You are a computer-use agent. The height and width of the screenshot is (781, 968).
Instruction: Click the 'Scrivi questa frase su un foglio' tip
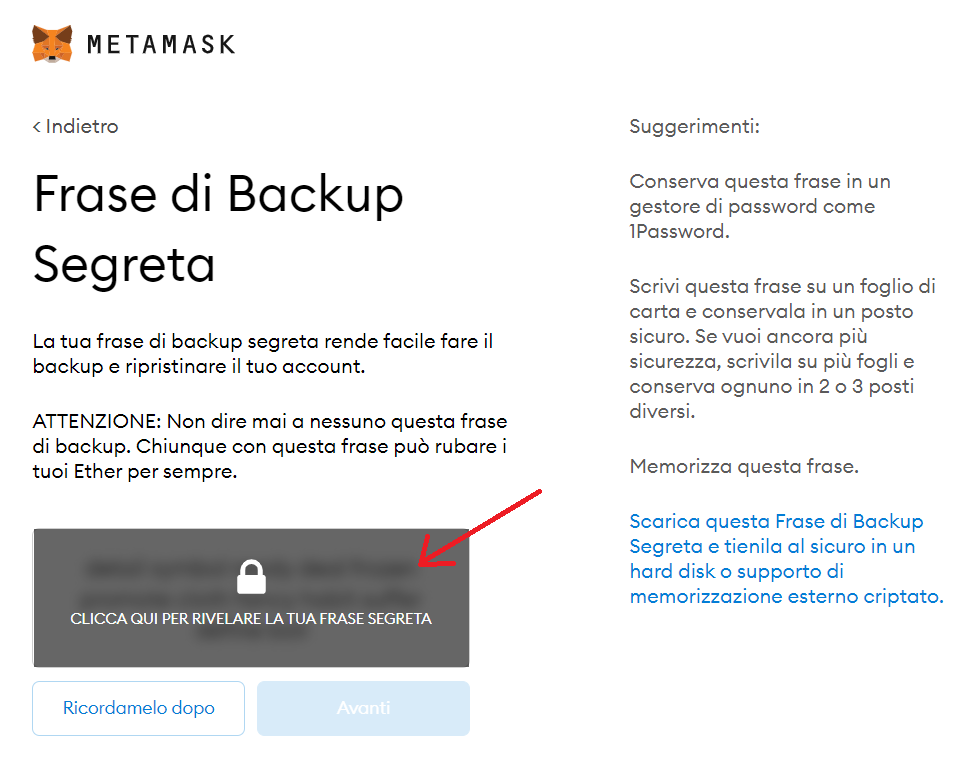[782, 348]
